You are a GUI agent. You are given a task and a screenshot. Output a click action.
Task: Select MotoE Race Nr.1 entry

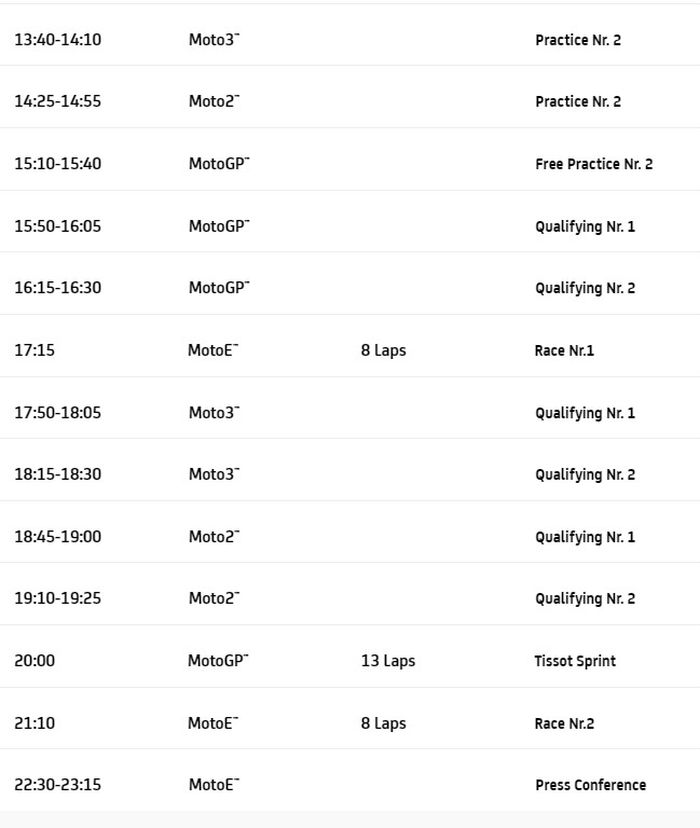click(564, 351)
